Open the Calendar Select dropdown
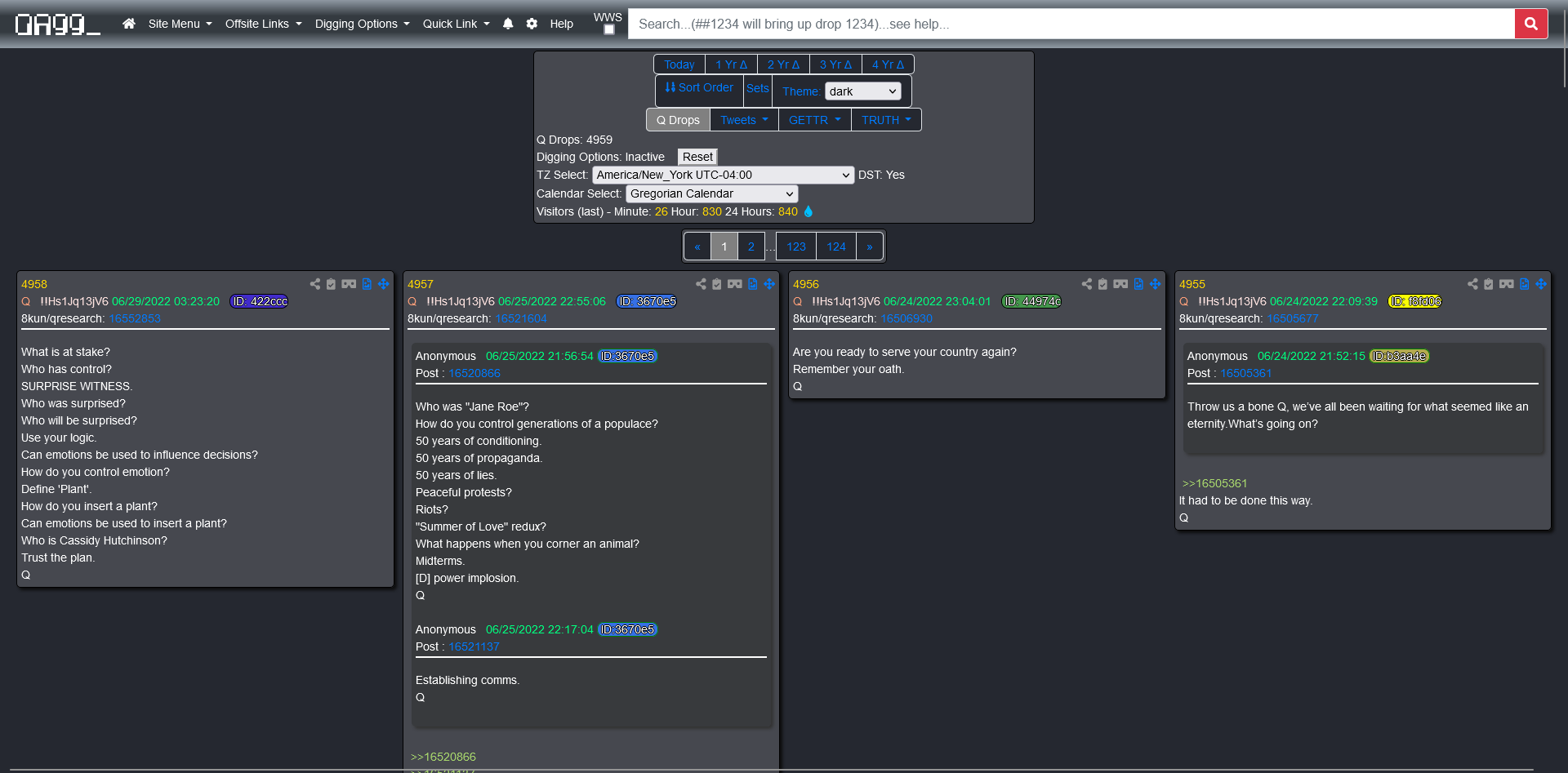The width and height of the screenshot is (1568, 773). click(711, 193)
